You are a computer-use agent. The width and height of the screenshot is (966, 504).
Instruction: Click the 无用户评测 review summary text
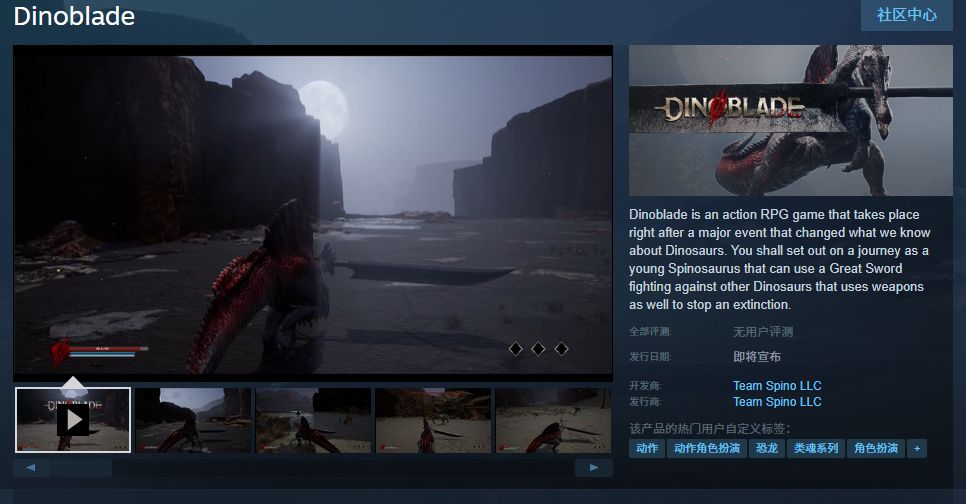(762, 332)
